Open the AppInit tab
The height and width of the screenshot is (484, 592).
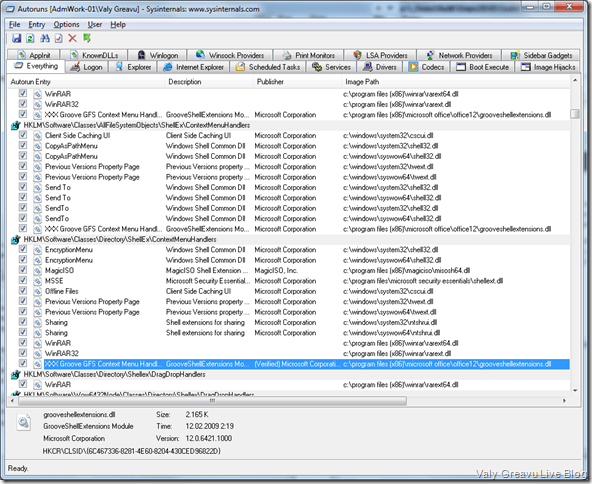pyautogui.click(x=34, y=55)
